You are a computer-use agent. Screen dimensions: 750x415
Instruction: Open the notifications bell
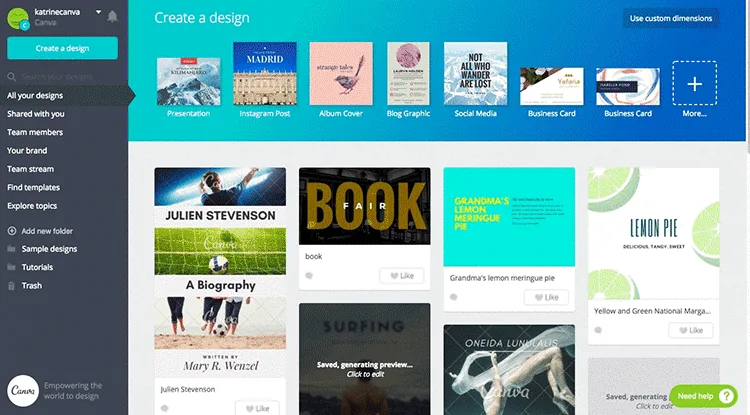point(112,16)
